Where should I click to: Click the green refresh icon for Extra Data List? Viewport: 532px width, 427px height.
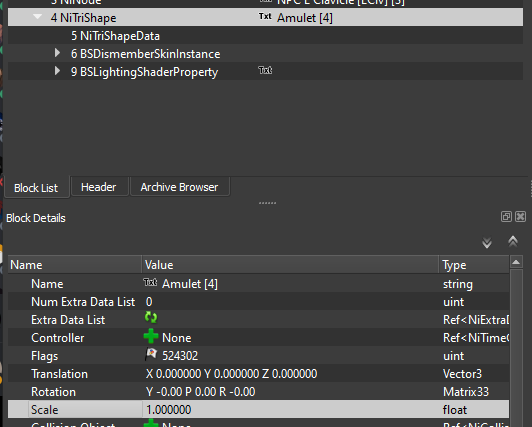tap(151, 318)
